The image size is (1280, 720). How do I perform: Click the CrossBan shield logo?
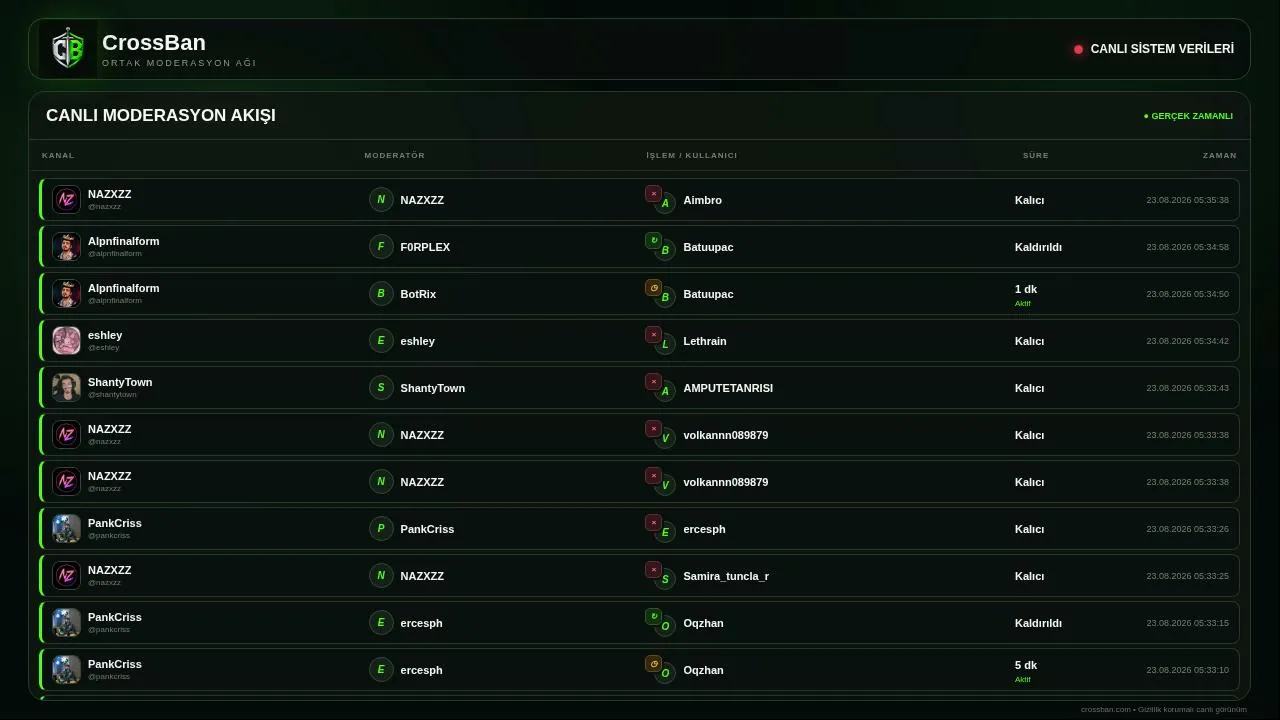(x=68, y=49)
